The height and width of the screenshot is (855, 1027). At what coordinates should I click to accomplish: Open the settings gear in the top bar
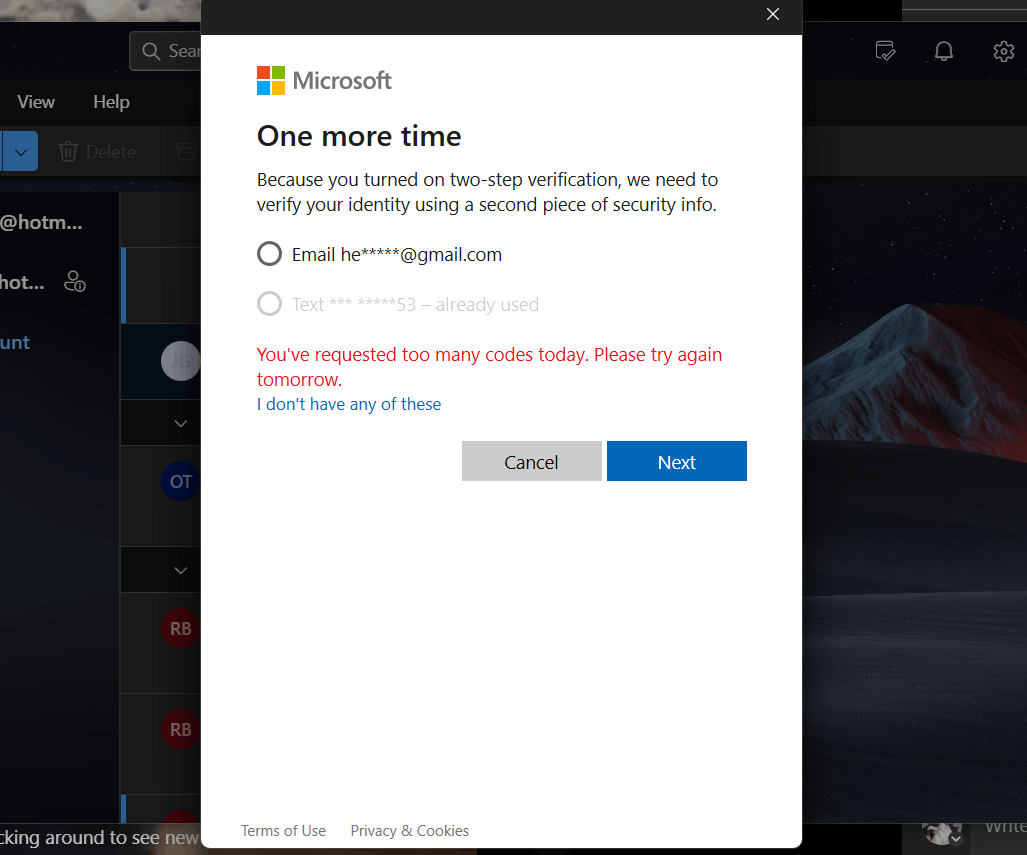tap(1004, 51)
